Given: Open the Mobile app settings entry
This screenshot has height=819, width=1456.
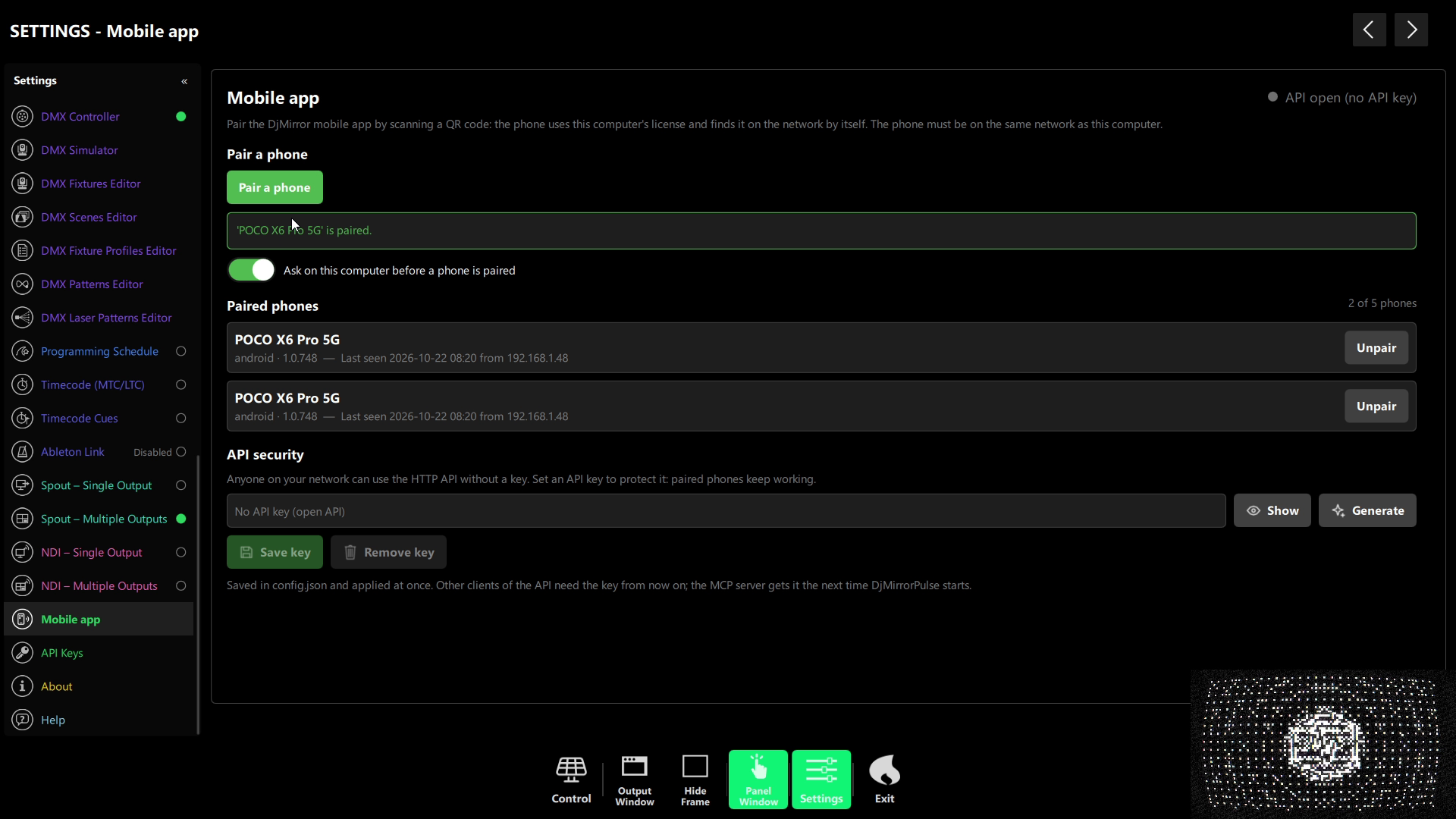Looking at the screenshot, I should point(99,619).
